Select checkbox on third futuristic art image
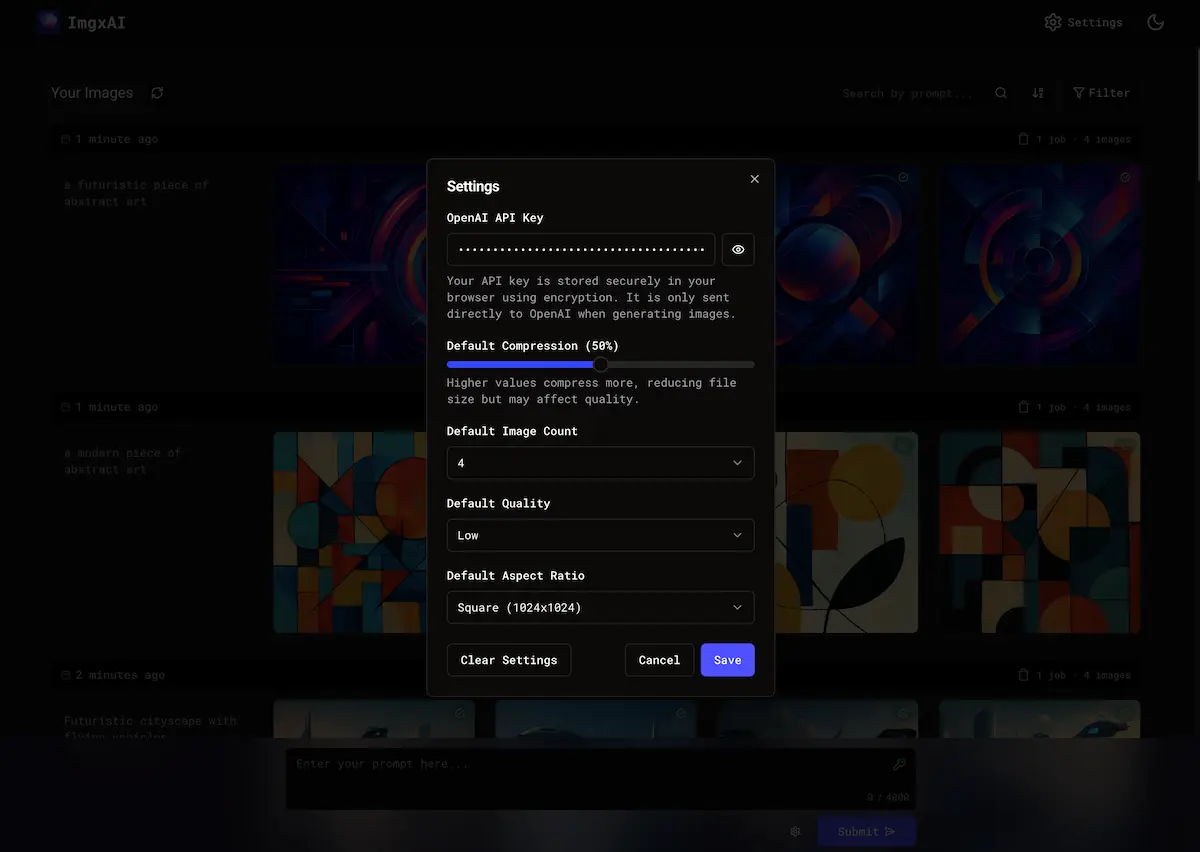 tap(903, 177)
